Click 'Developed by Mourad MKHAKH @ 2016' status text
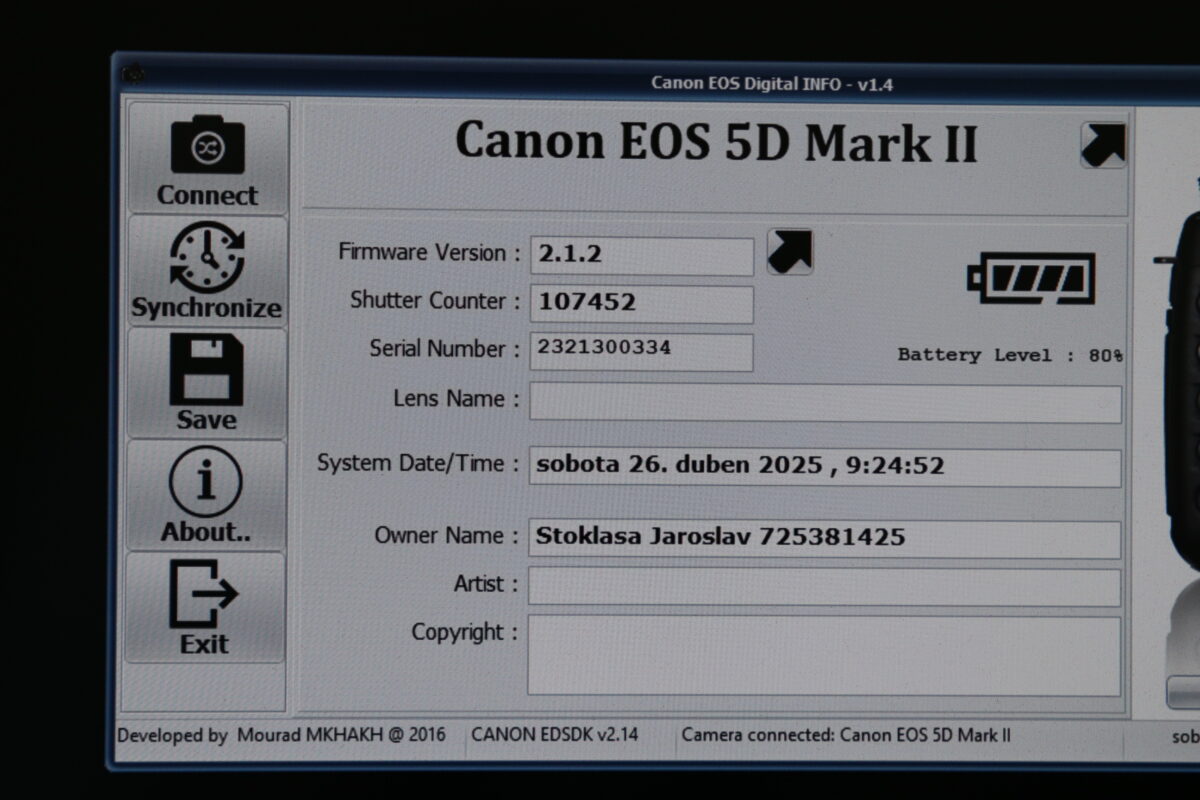 pyautogui.click(x=282, y=735)
